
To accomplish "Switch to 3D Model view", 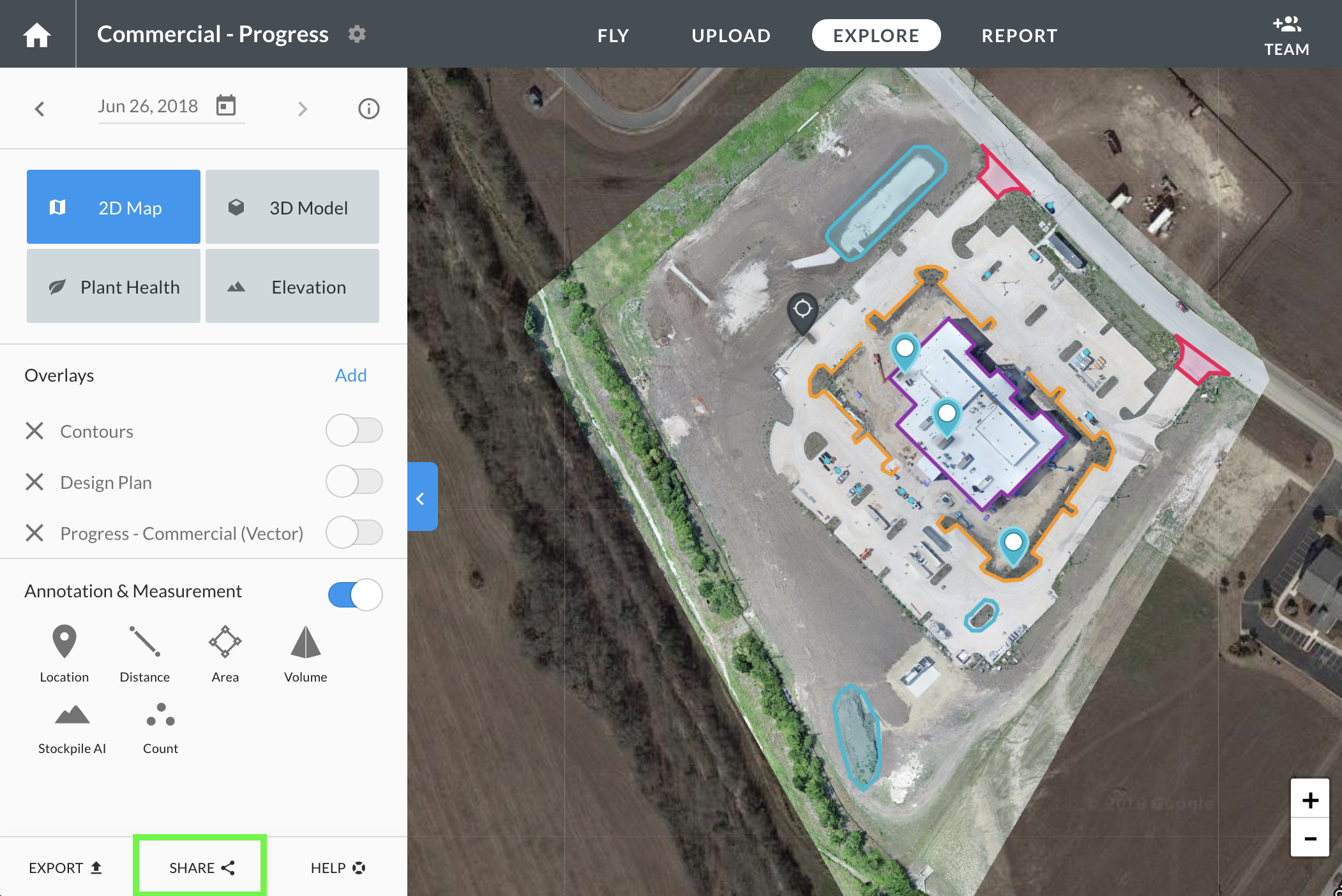I will [292, 207].
